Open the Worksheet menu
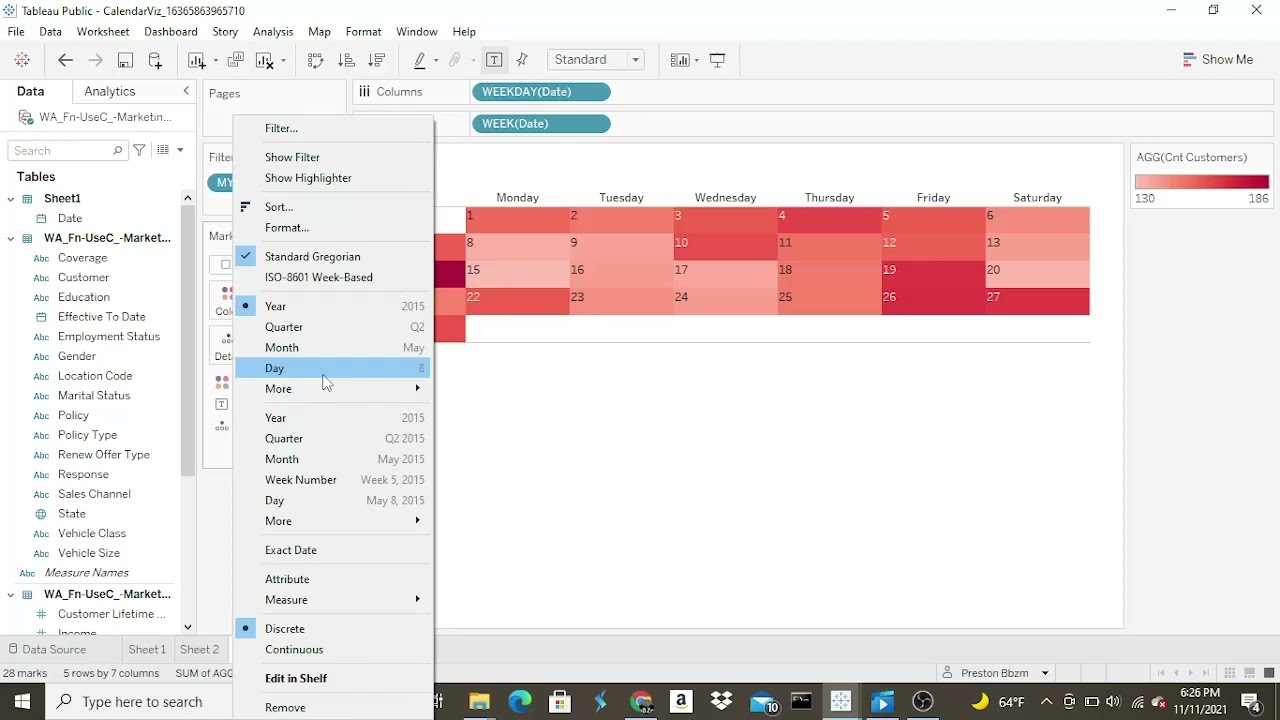 (103, 32)
